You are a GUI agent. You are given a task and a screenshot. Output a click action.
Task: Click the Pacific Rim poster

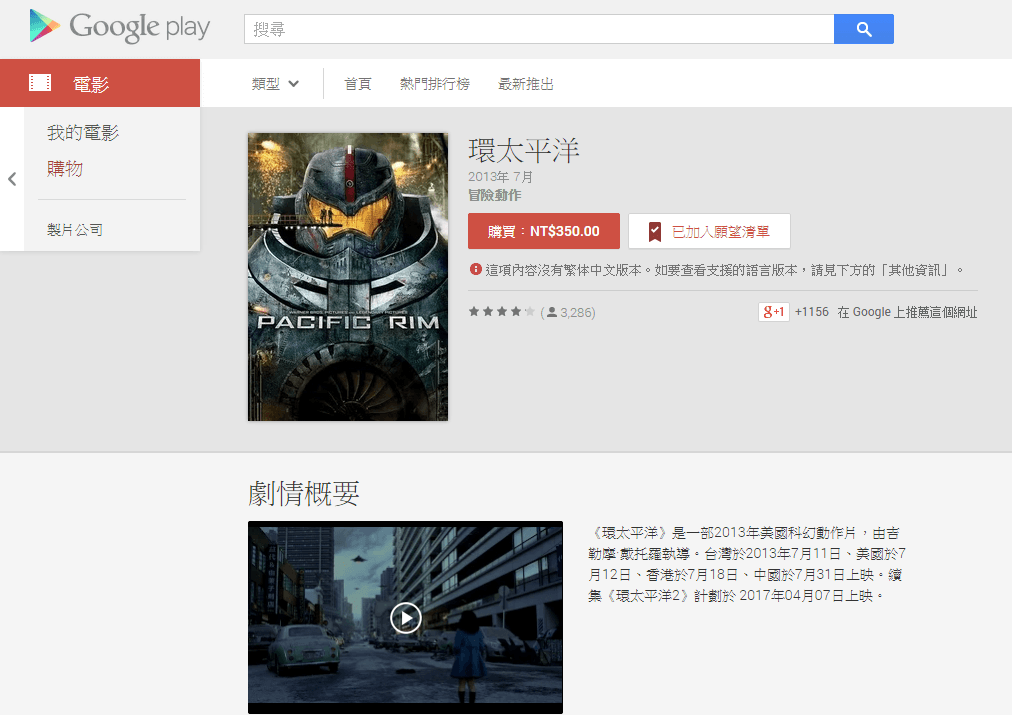348,277
